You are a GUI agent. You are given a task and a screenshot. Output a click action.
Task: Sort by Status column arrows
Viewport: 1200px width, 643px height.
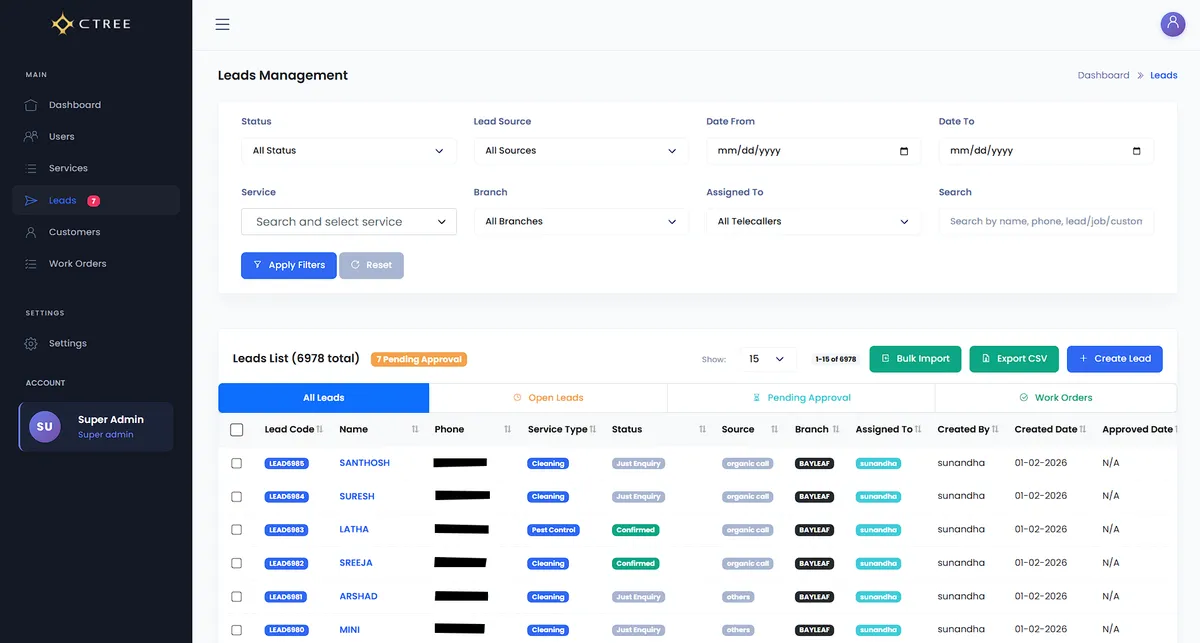(x=702, y=429)
